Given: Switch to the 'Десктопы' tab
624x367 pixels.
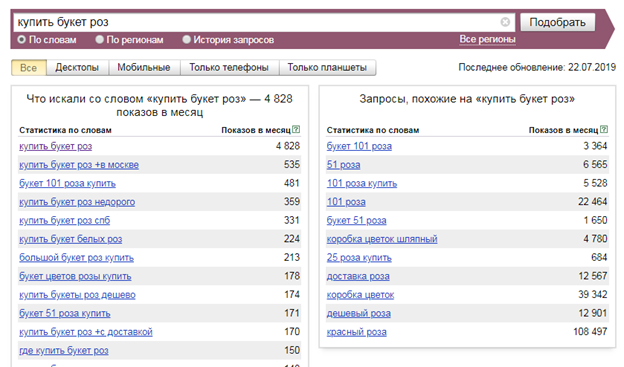Looking at the screenshot, I should pyautogui.click(x=77, y=68).
